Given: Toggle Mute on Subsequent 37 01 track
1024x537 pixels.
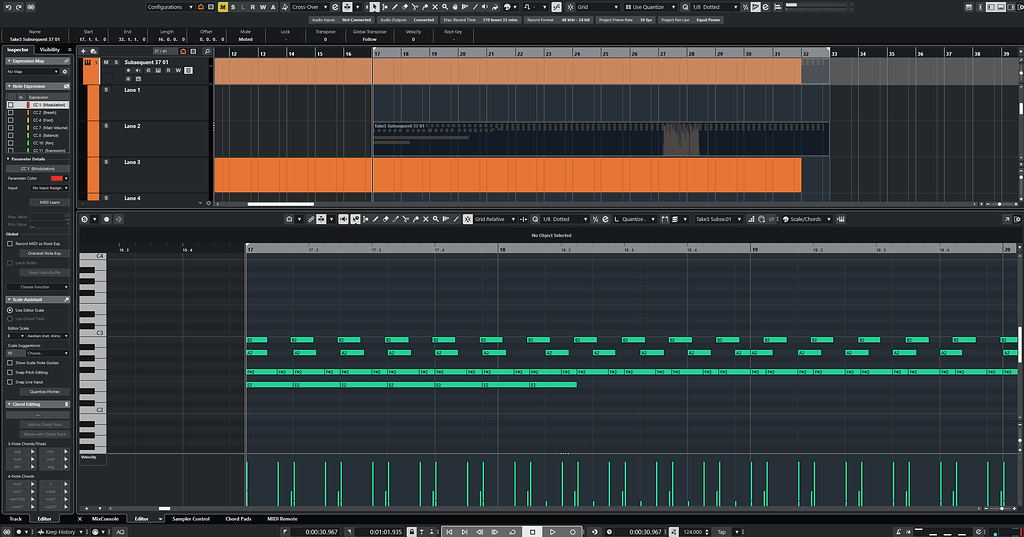Looking at the screenshot, I should pos(106,62).
